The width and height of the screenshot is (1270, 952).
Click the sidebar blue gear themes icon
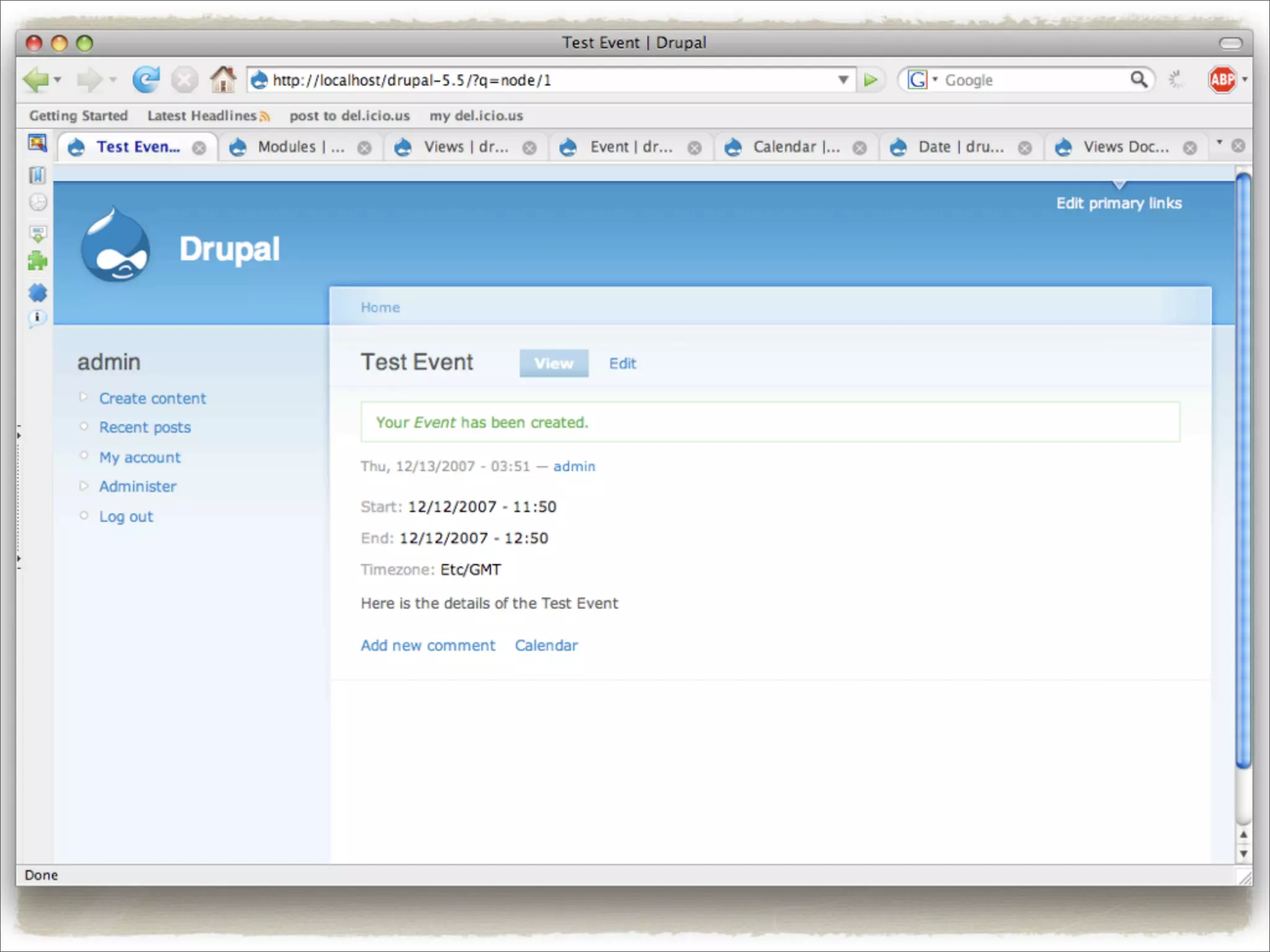pos(38,293)
